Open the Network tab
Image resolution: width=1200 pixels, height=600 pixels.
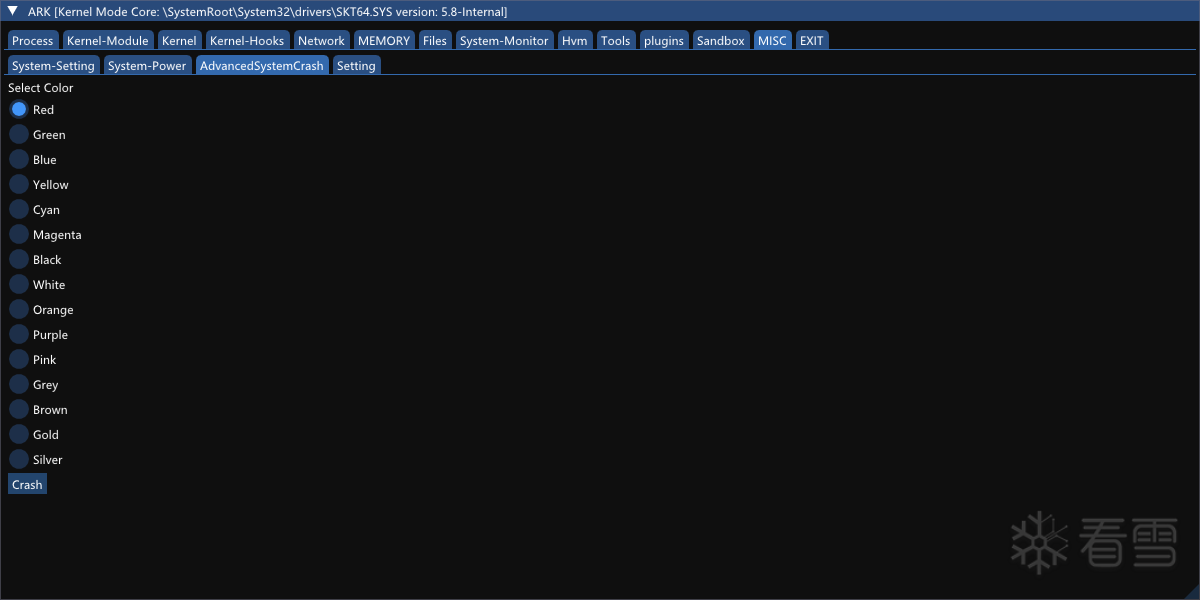[x=321, y=40]
